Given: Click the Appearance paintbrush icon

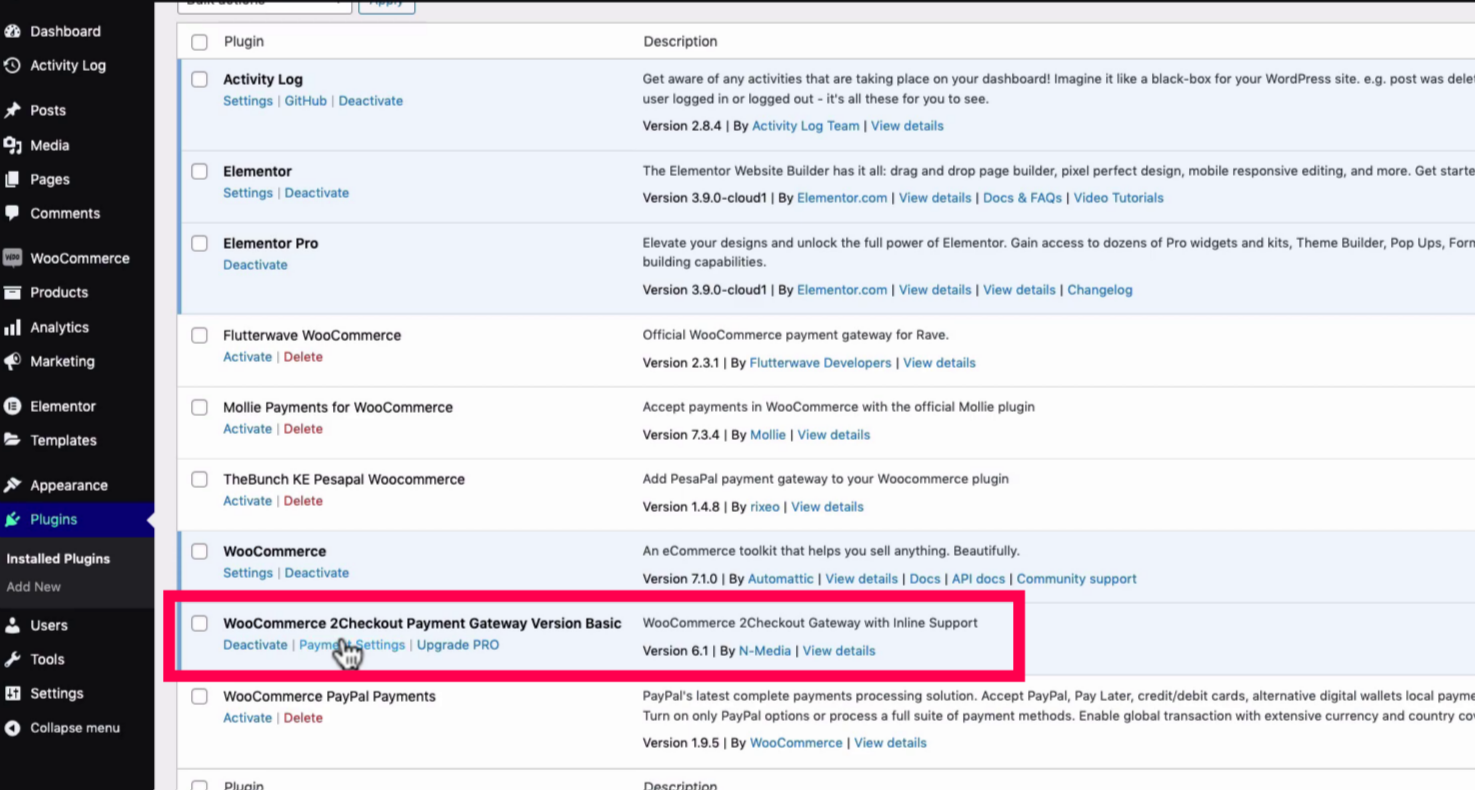Looking at the screenshot, I should 13,486.
